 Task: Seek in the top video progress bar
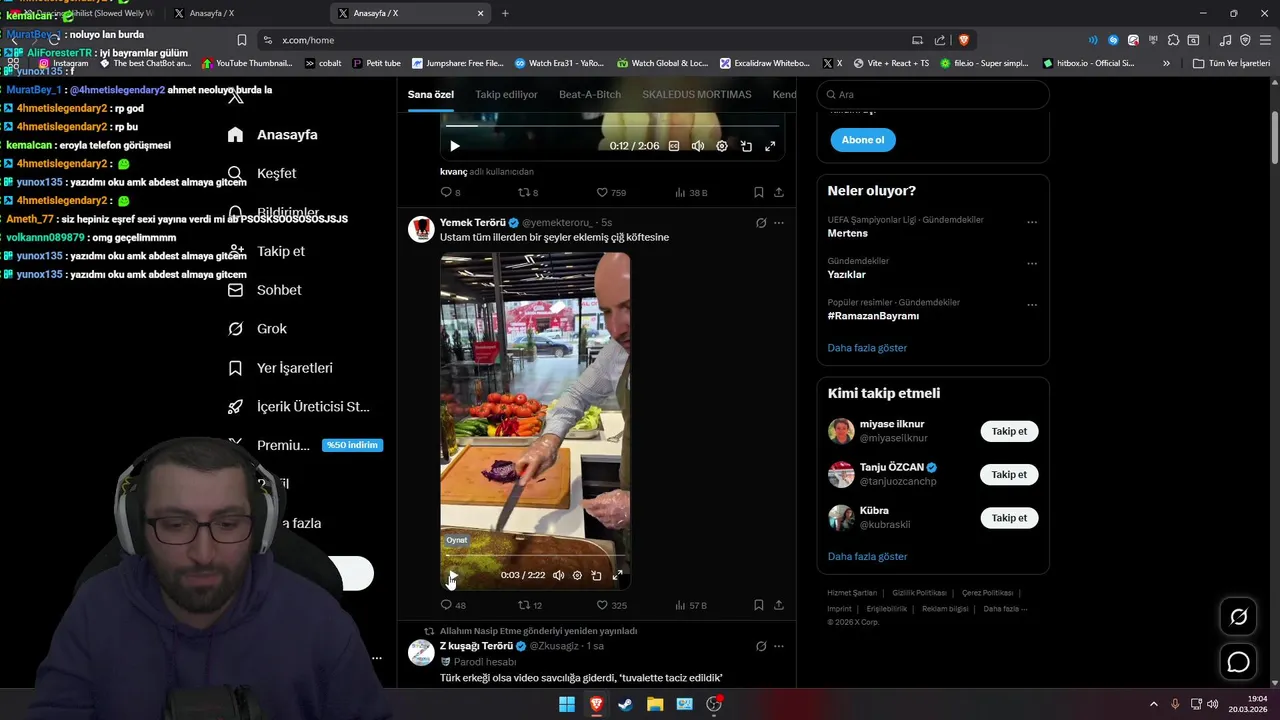[x=612, y=126]
